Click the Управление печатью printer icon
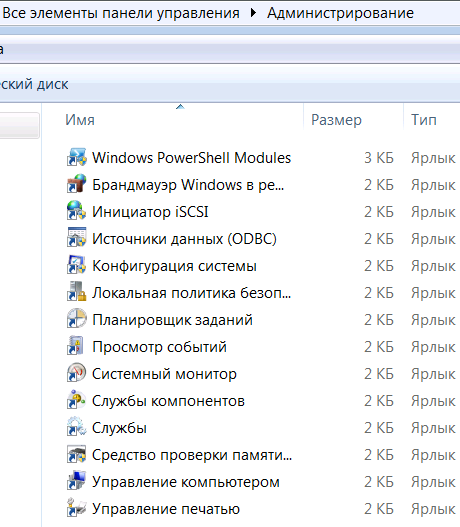Screen dimensions: 460x527 77,508
